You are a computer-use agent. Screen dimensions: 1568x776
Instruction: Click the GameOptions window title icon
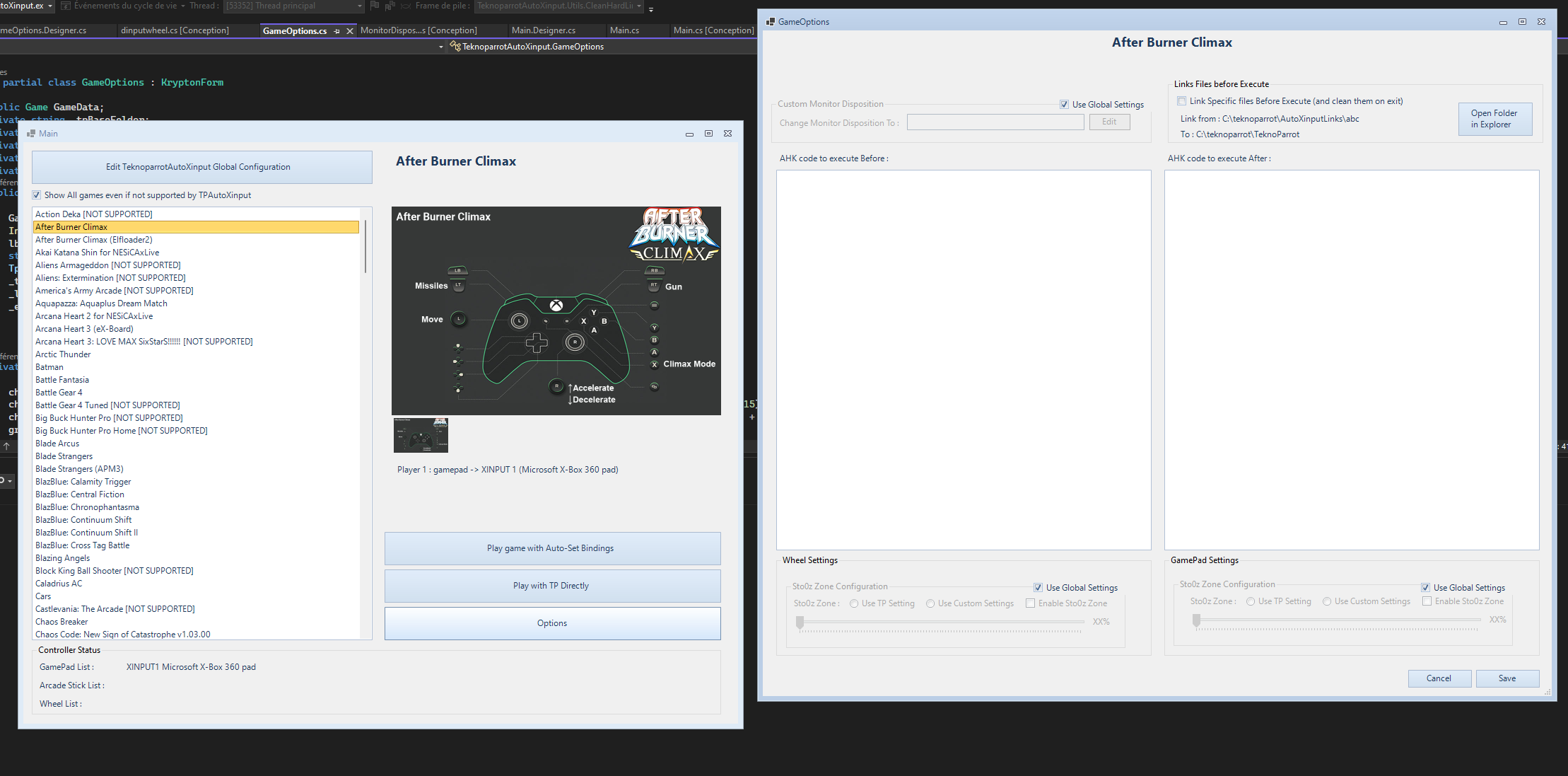pyautogui.click(x=771, y=22)
